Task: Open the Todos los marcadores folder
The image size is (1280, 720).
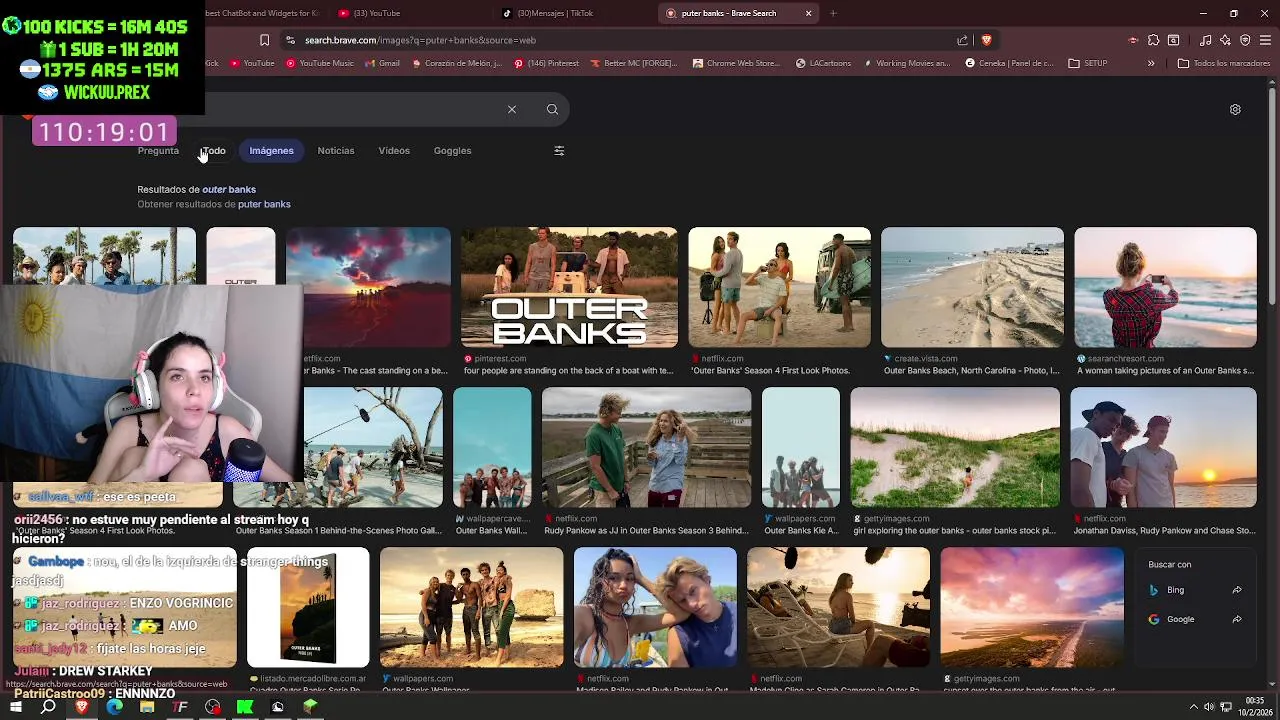Action: tap(1224, 63)
